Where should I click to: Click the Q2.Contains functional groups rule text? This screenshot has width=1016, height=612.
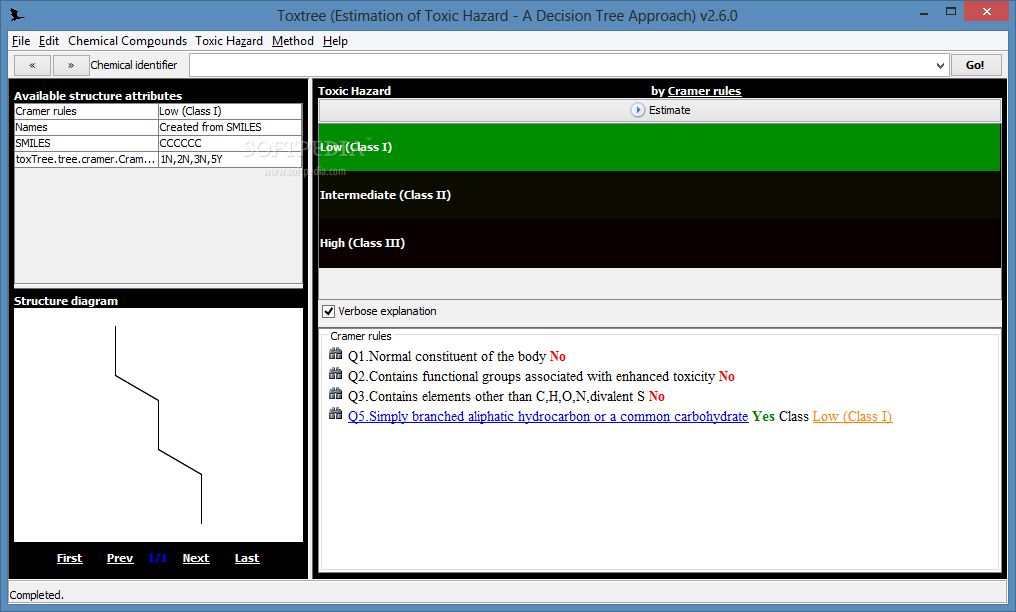[531, 376]
